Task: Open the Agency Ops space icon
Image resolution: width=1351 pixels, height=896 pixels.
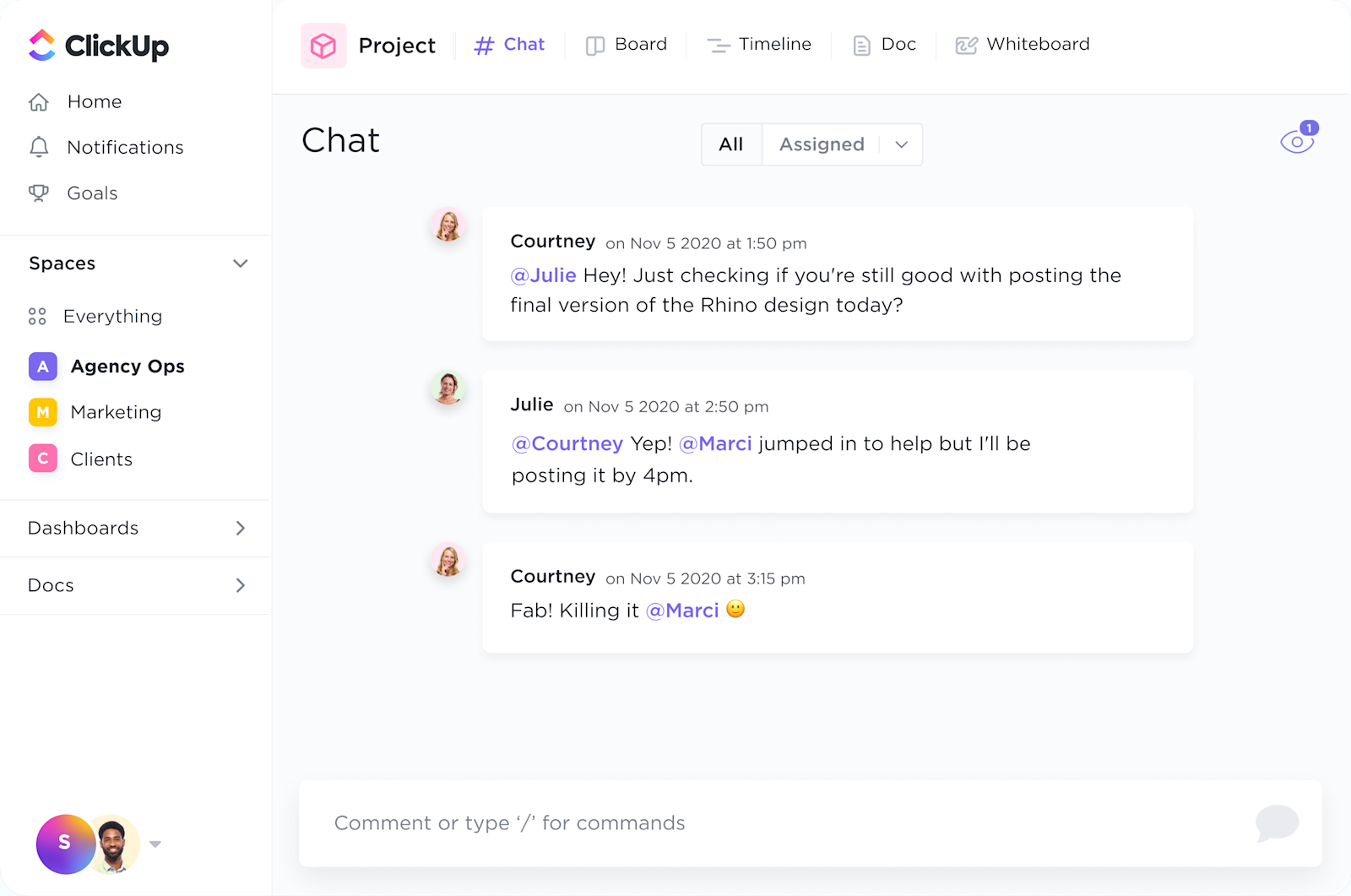Action: click(42, 366)
